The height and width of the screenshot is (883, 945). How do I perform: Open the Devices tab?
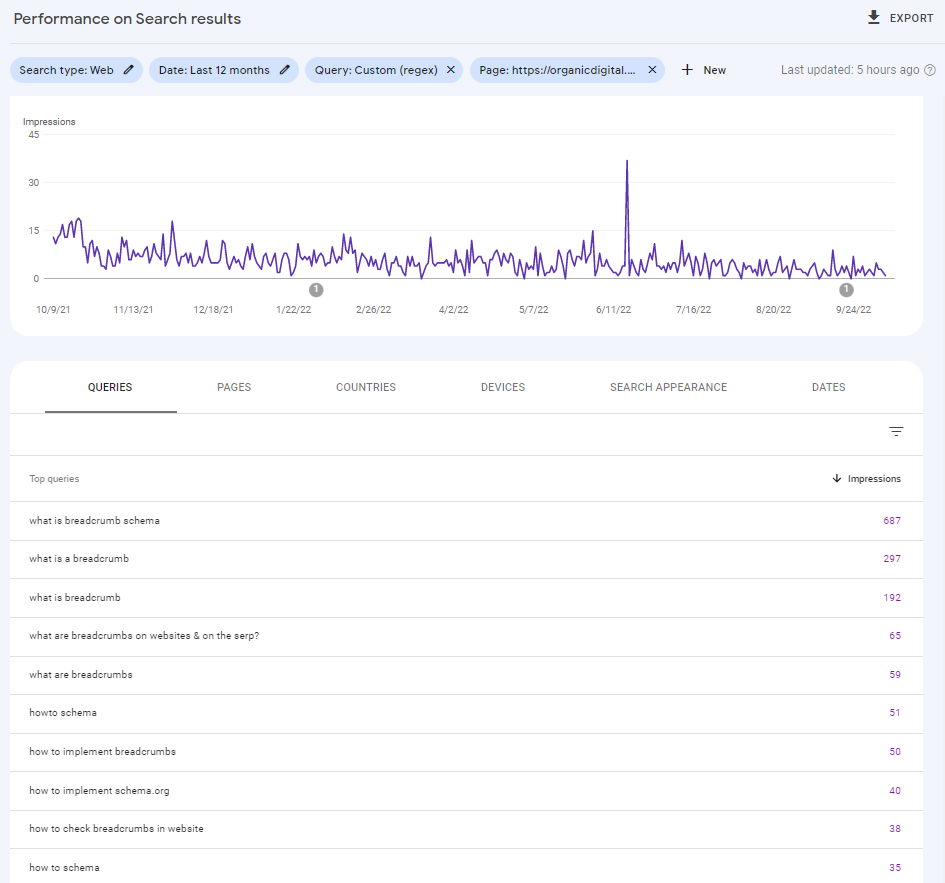point(503,387)
